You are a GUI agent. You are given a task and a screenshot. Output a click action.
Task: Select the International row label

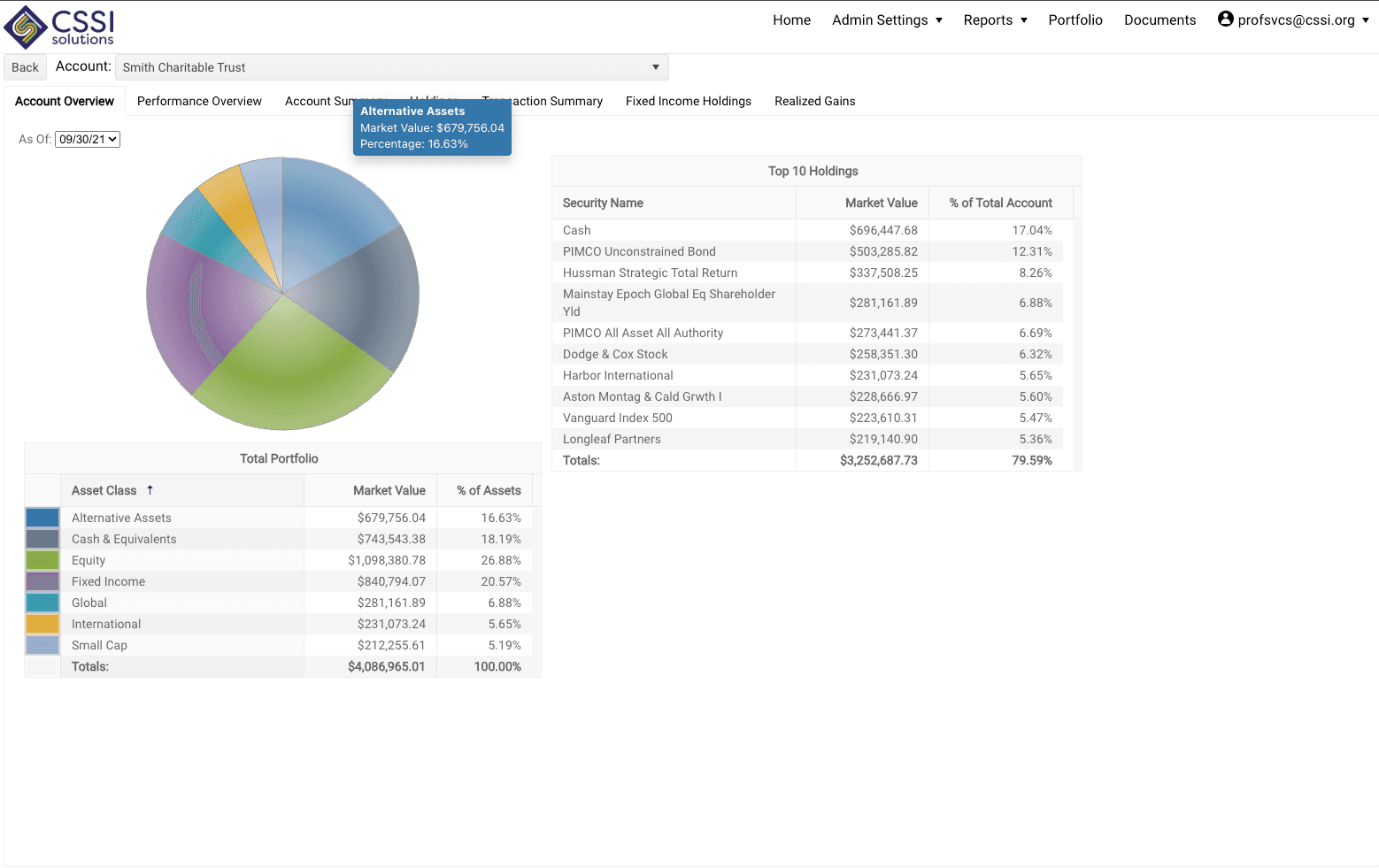[106, 624]
